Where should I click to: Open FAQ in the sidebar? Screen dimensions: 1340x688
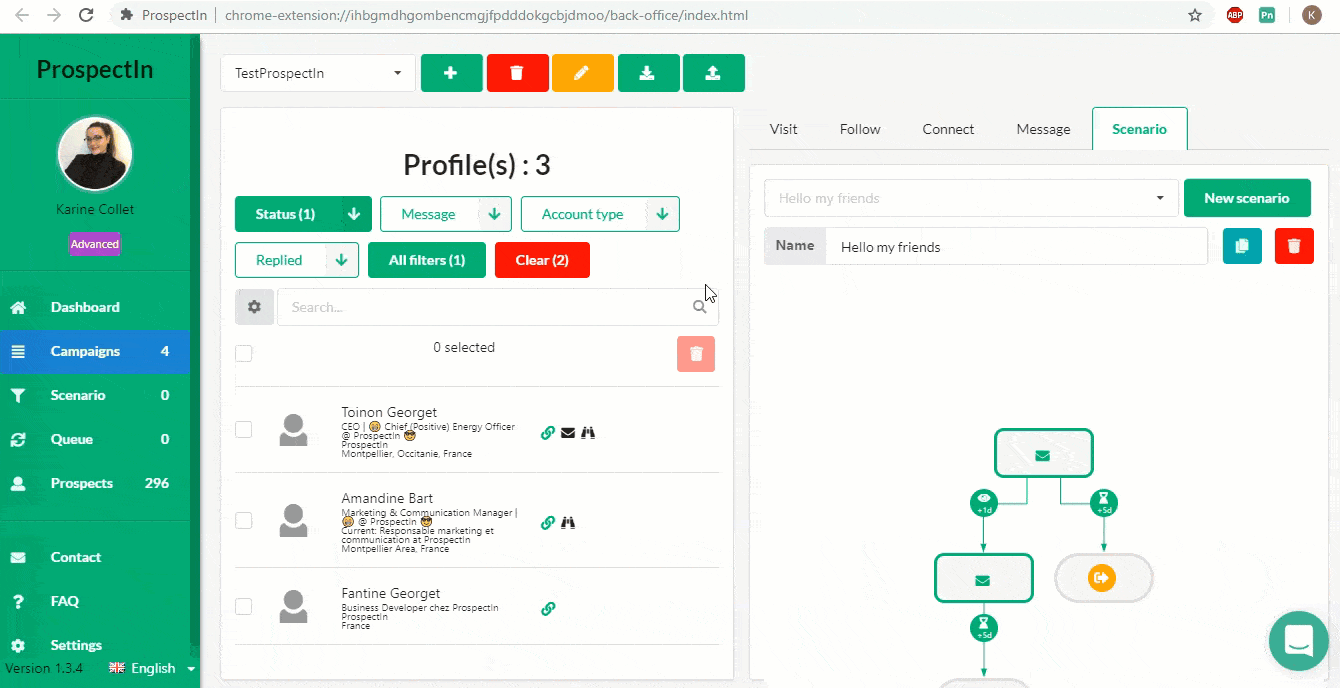(x=95, y=601)
